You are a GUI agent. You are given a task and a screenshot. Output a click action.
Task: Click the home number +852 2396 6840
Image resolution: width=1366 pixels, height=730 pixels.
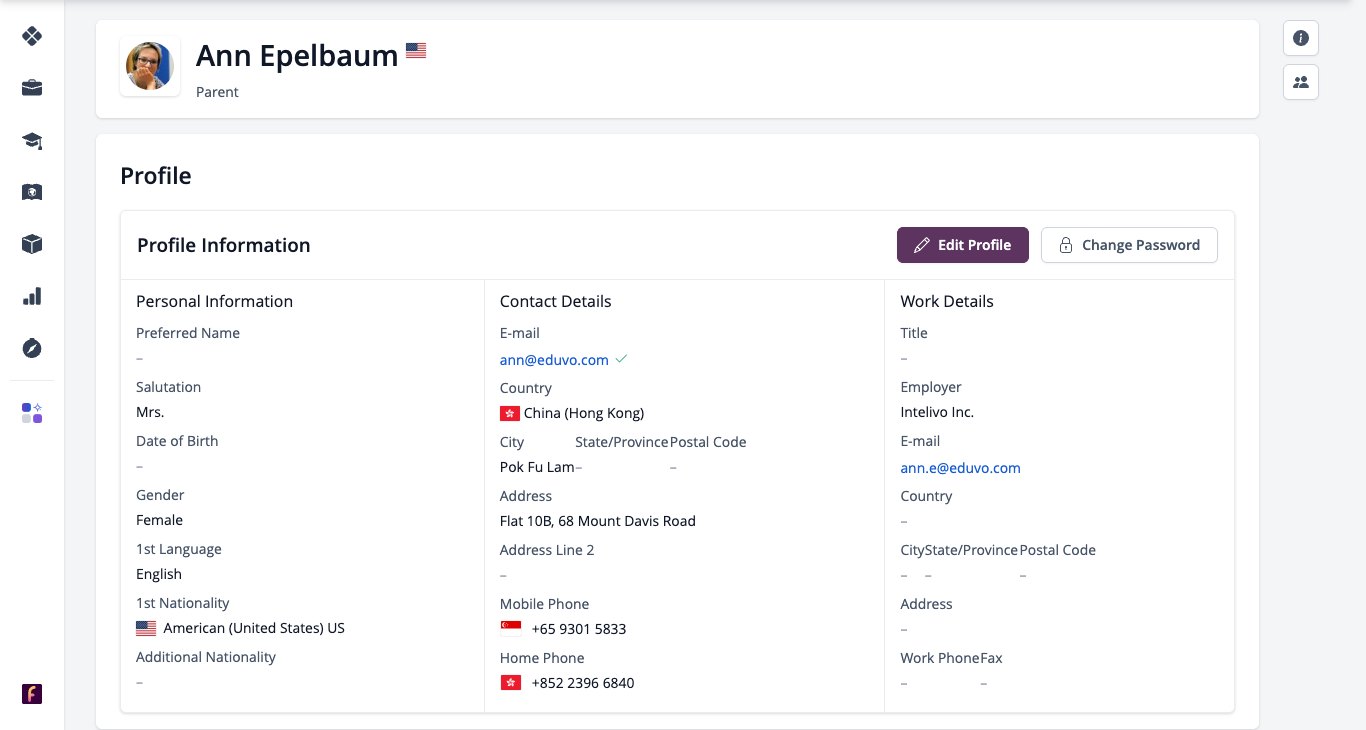point(583,683)
